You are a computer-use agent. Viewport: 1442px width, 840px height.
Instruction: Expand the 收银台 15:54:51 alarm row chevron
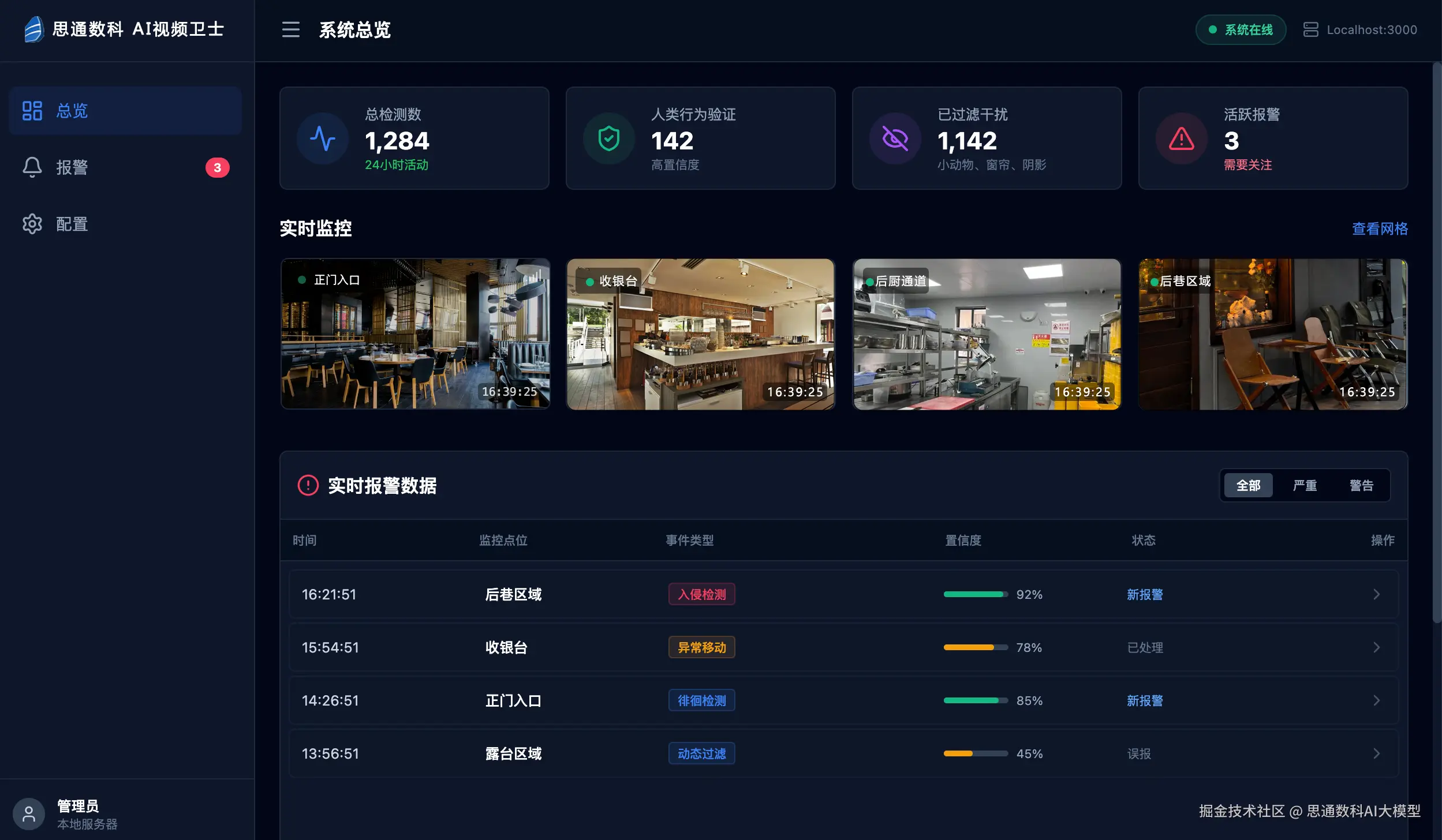1376,647
